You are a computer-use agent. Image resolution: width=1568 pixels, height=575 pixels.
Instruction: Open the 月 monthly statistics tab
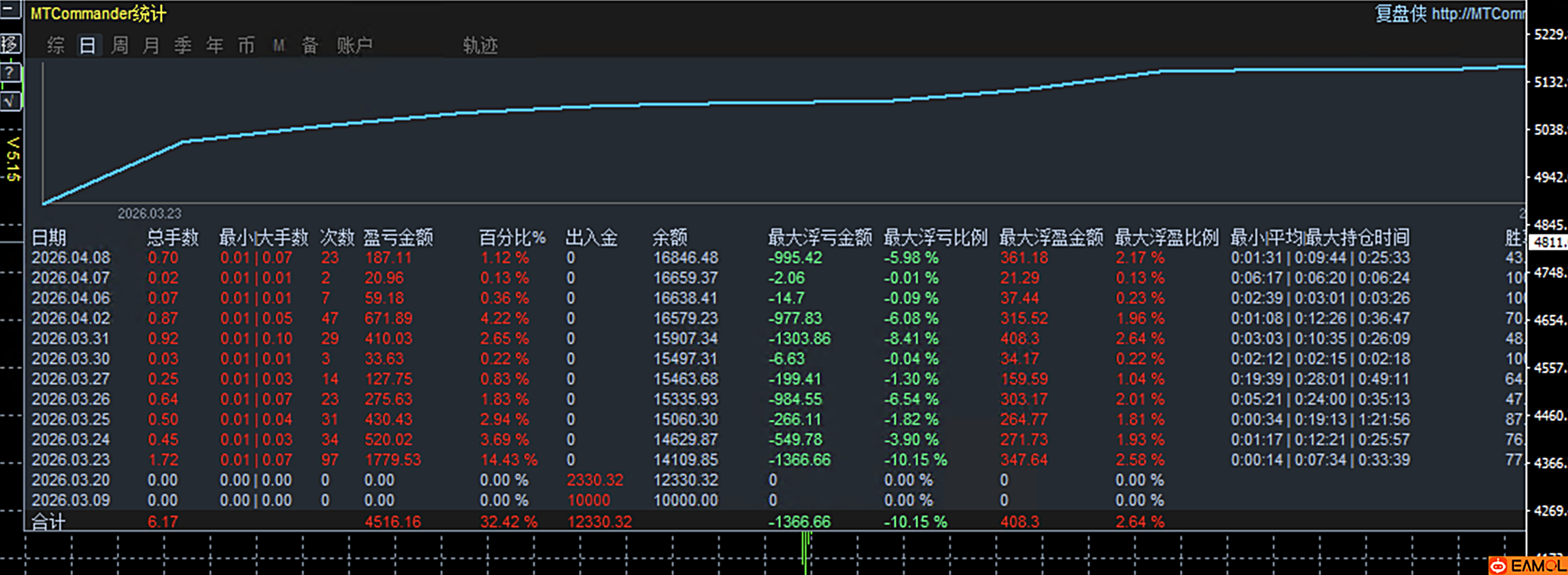click(151, 46)
